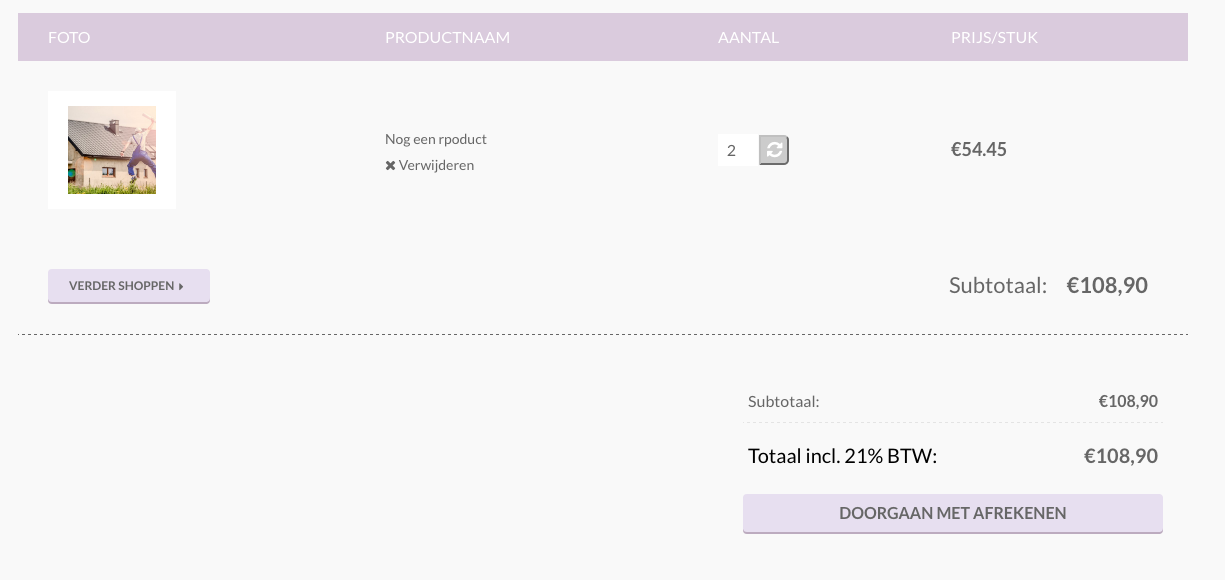1225x580 pixels.
Task: Select the PRIJS/STUK column header
Action: pos(994,37)
